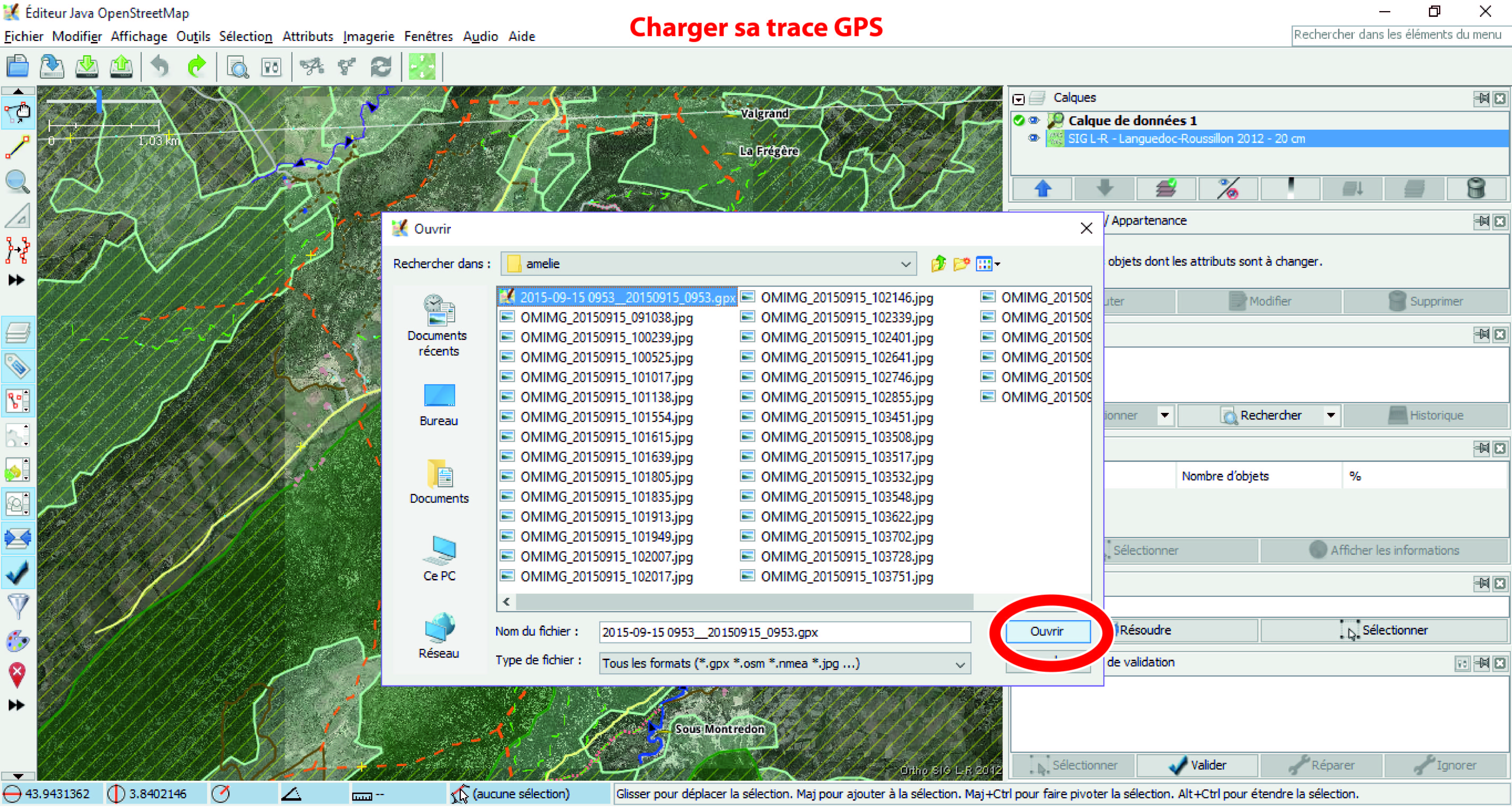This screenshot has height=807, width=1512.
Task: Toggle the selection list dialog button
Action: tap(18, 401)
